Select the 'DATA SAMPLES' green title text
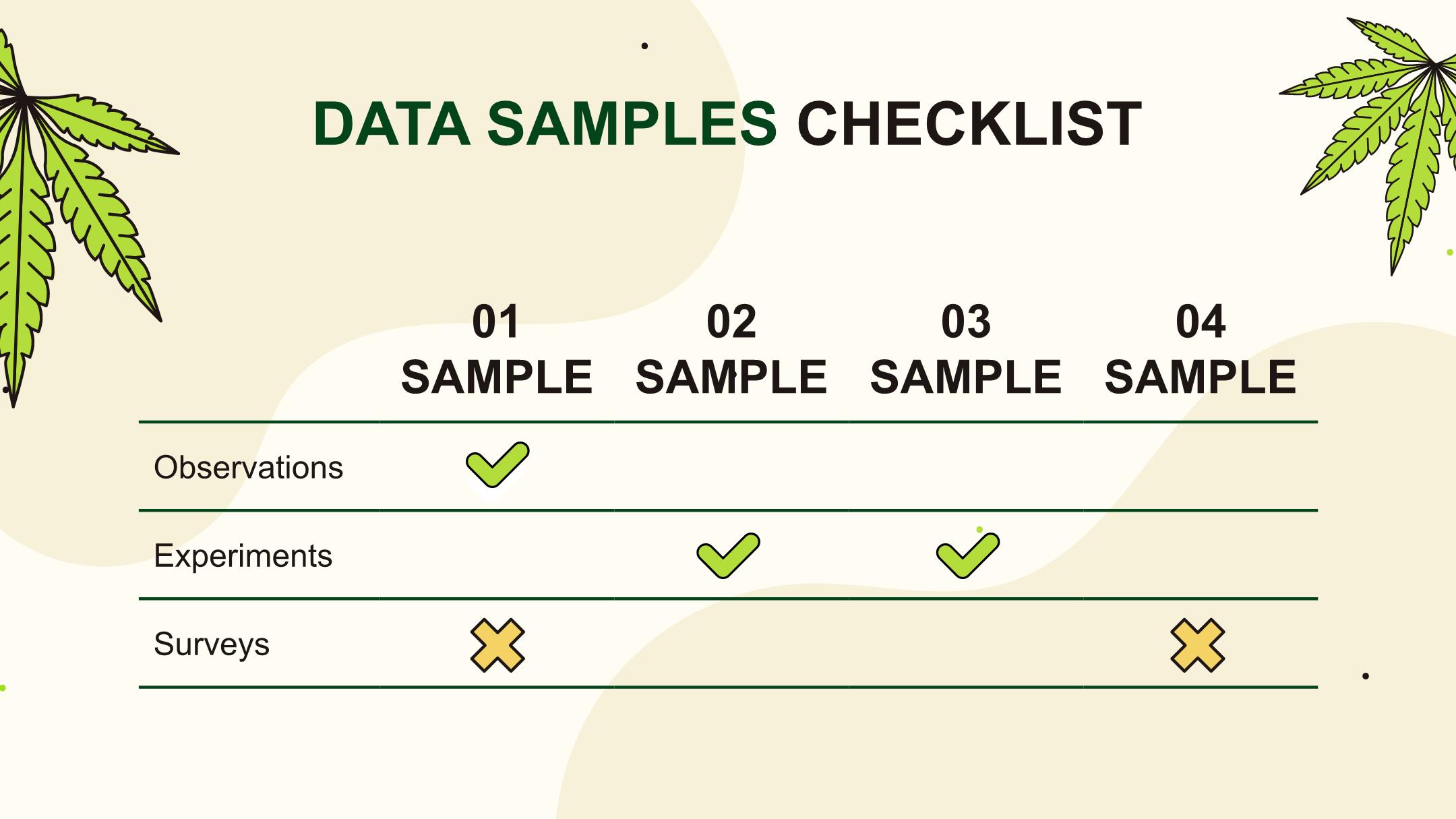Image resolution: width=1456 pixels, height=819 pixels. pyautogui.click(x=545, y=124)
